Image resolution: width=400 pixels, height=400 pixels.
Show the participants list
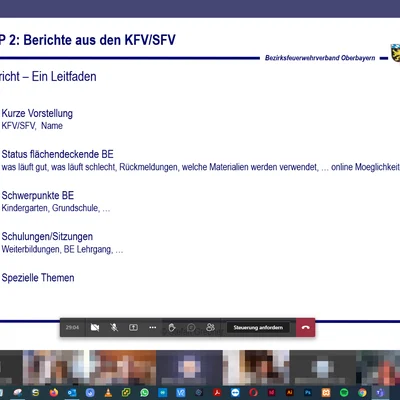pos(210,327)
